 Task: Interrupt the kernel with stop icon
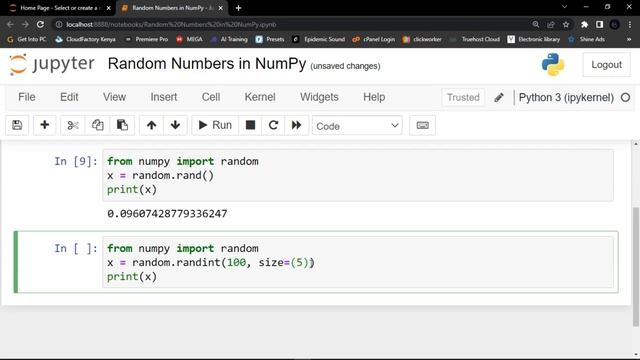[250, 125]
